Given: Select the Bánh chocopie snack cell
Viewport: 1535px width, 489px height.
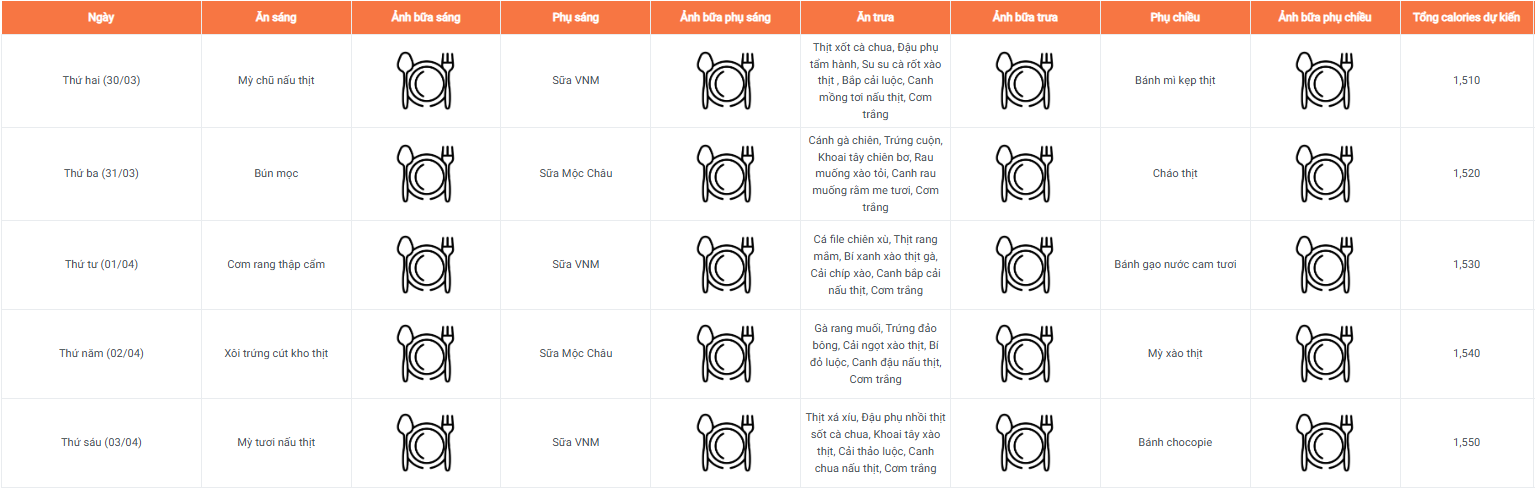Looking at the screenshot, I should coord(1175,443).
